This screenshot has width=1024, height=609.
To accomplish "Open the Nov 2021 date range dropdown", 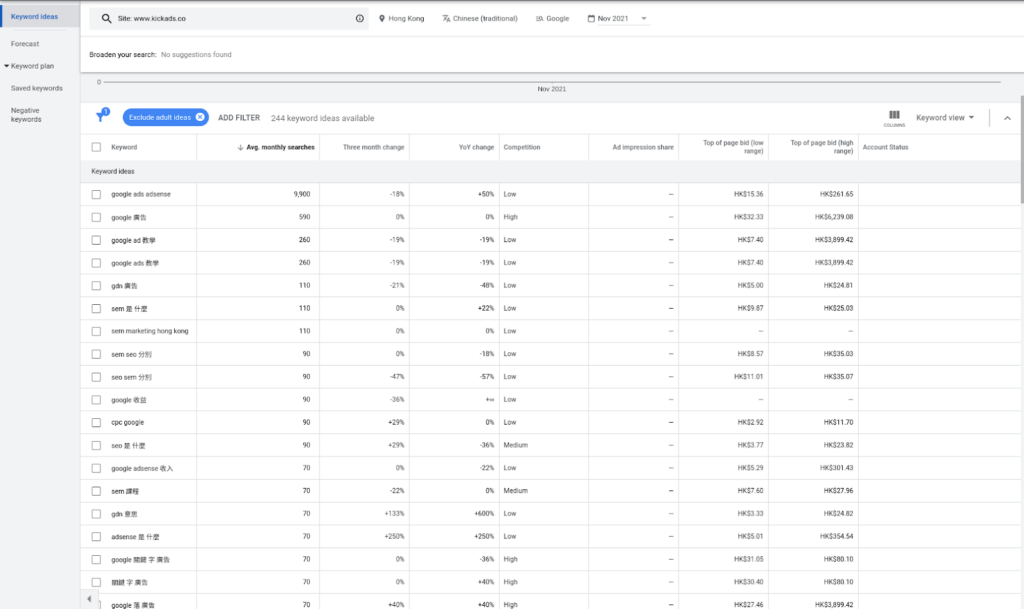I will coord(618,18).
